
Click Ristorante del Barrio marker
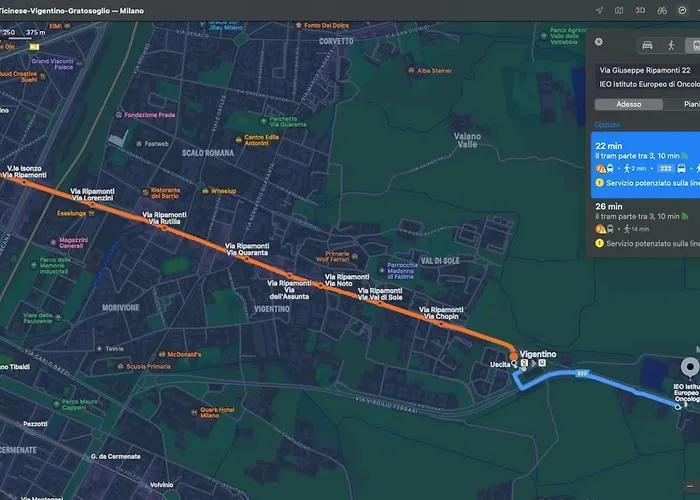point(145,192)
